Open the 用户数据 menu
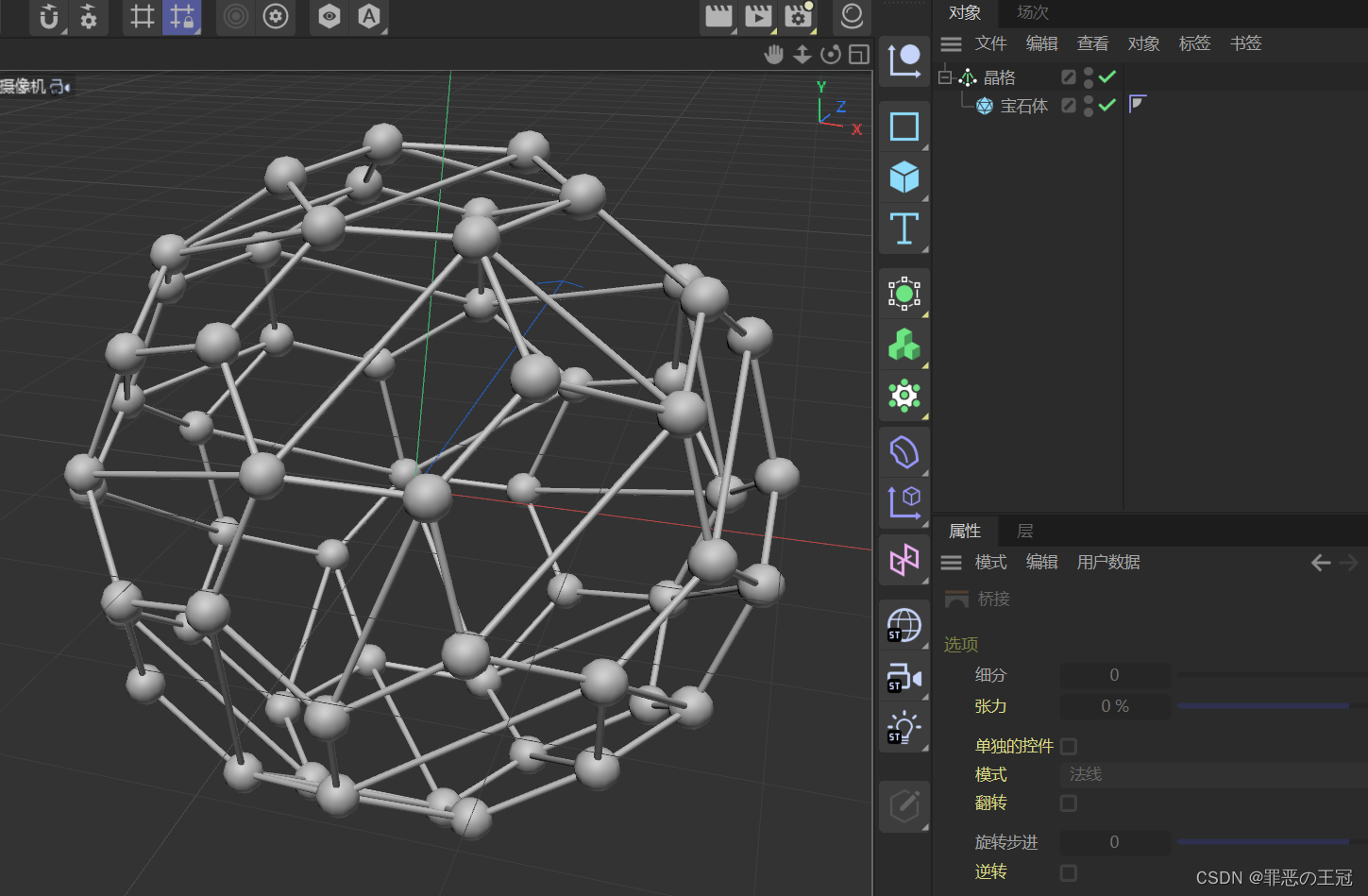 click(x=1108, y=563)
